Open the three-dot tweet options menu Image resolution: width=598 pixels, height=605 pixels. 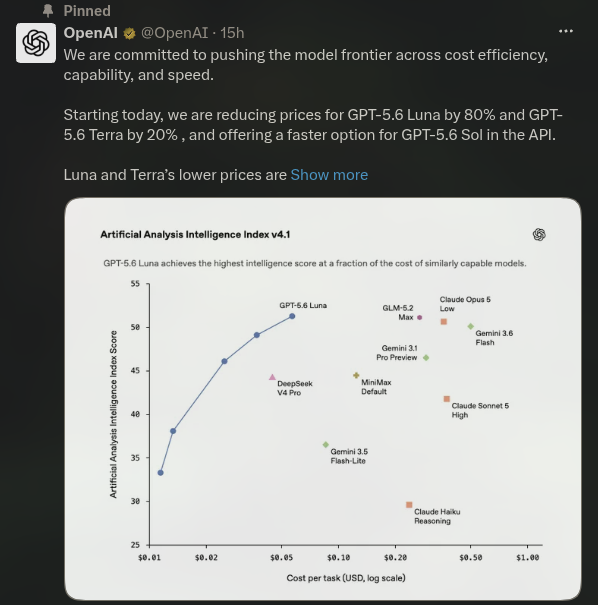[x=566, y=31]
